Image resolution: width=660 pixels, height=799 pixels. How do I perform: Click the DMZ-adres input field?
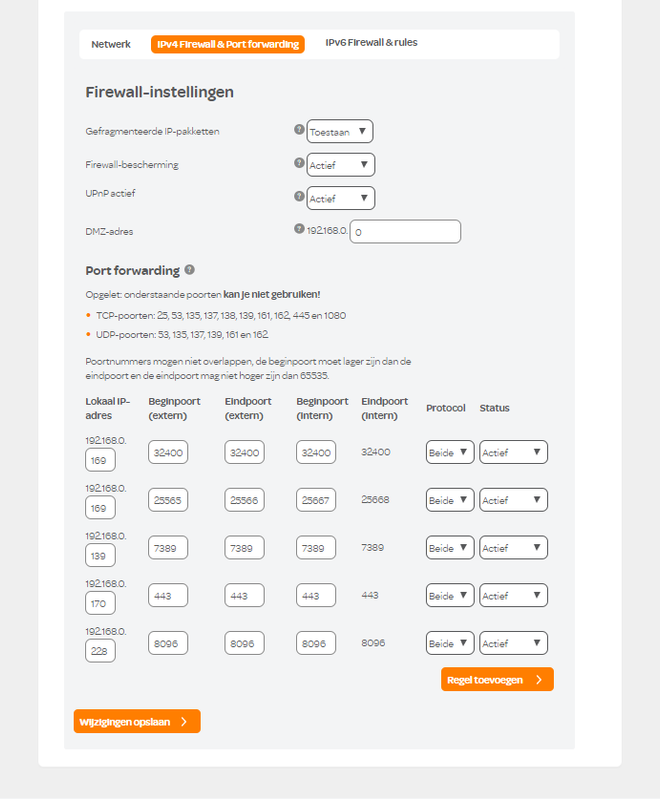click(405, 232)
